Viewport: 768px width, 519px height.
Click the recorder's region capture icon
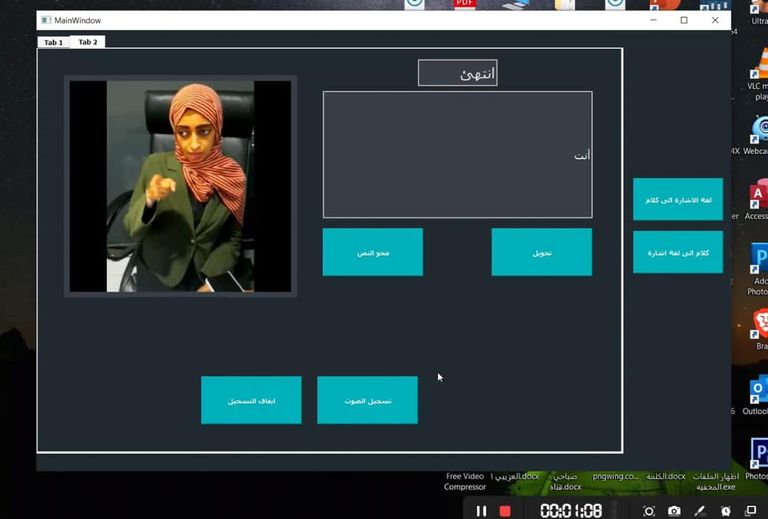[x=648, y=511]
